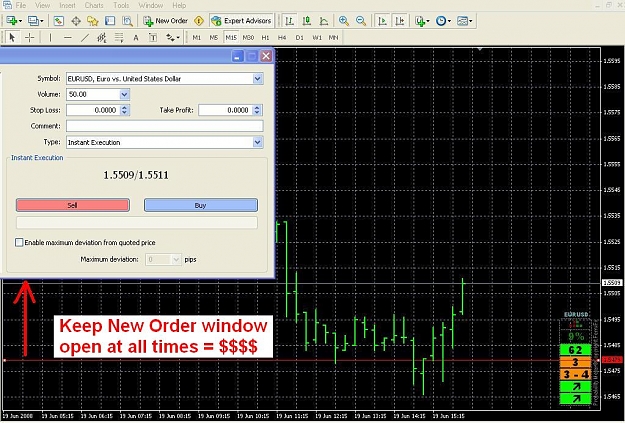This screenshot has width=625, height=423.
Task: Switch to W1 timeframe
Action: pos(317,37)
